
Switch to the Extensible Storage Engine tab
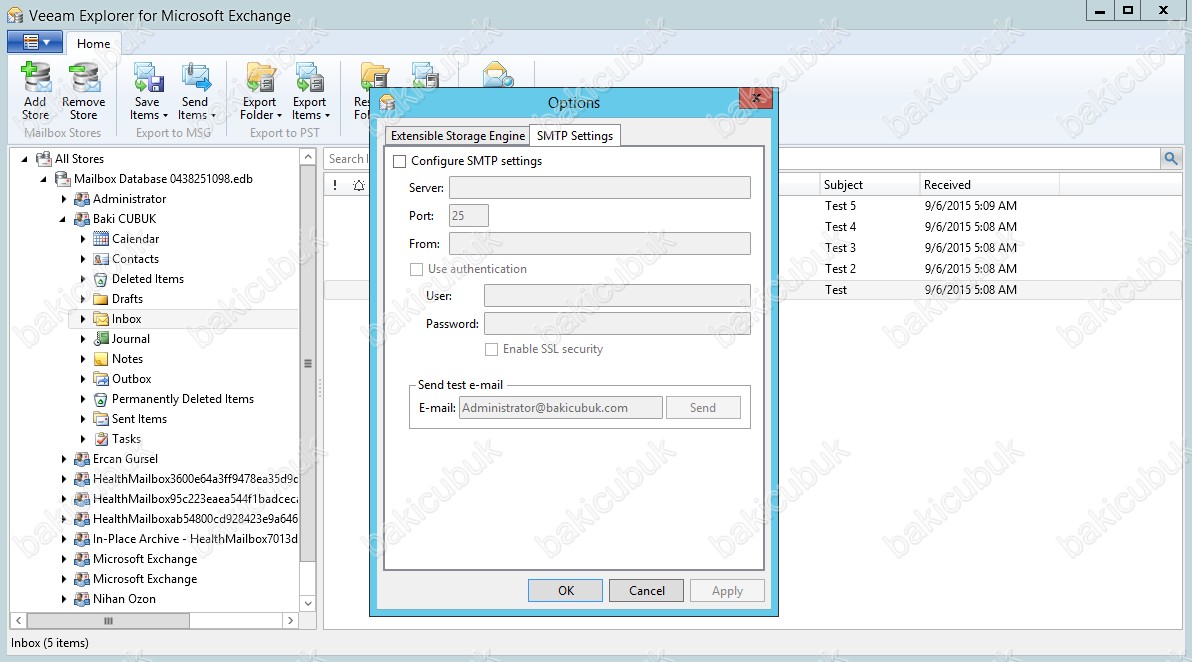[x=458, y=135]
